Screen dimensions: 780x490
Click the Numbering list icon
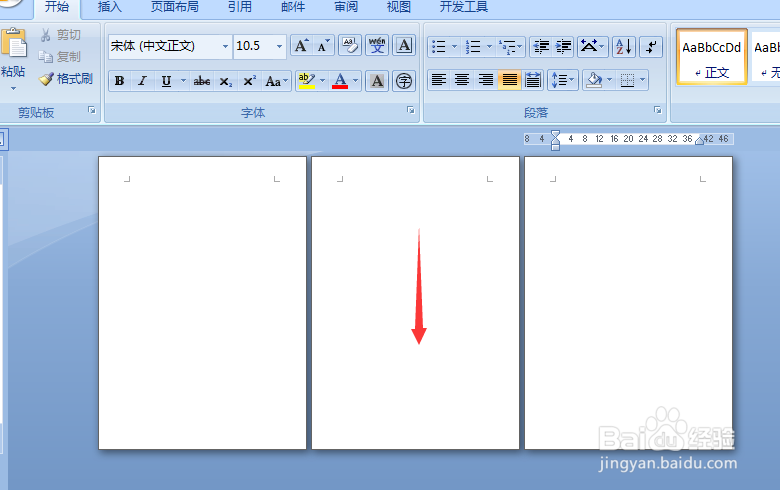click(x=473, y=47)
